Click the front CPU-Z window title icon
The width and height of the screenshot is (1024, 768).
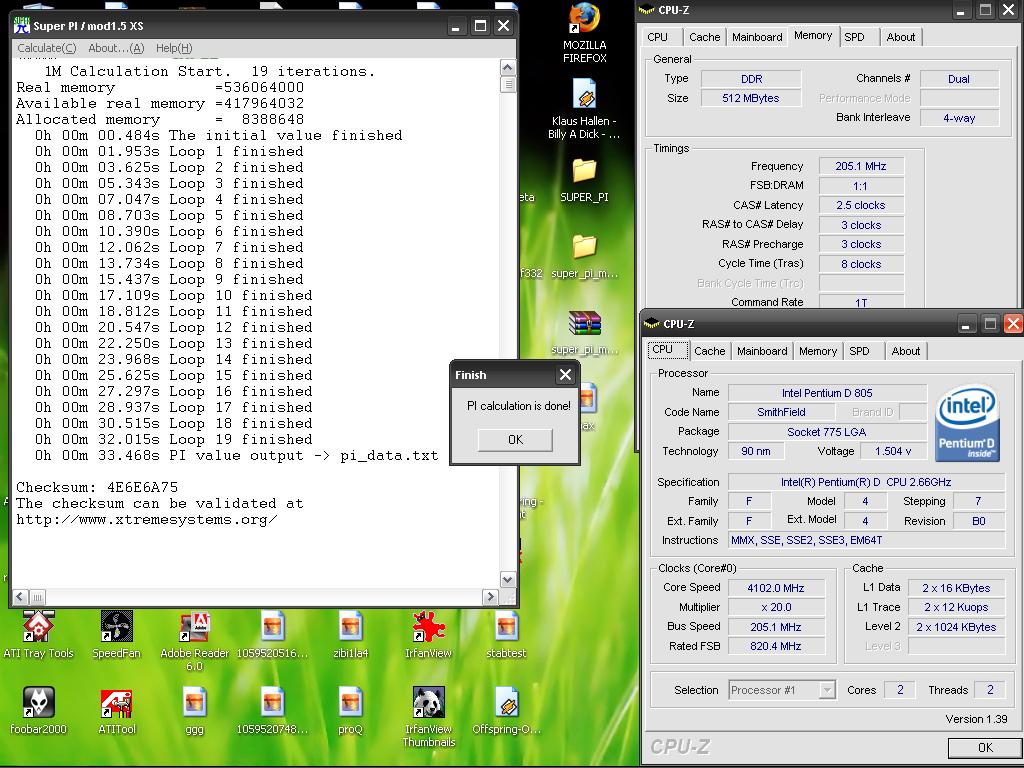click(x=652, y=323)
